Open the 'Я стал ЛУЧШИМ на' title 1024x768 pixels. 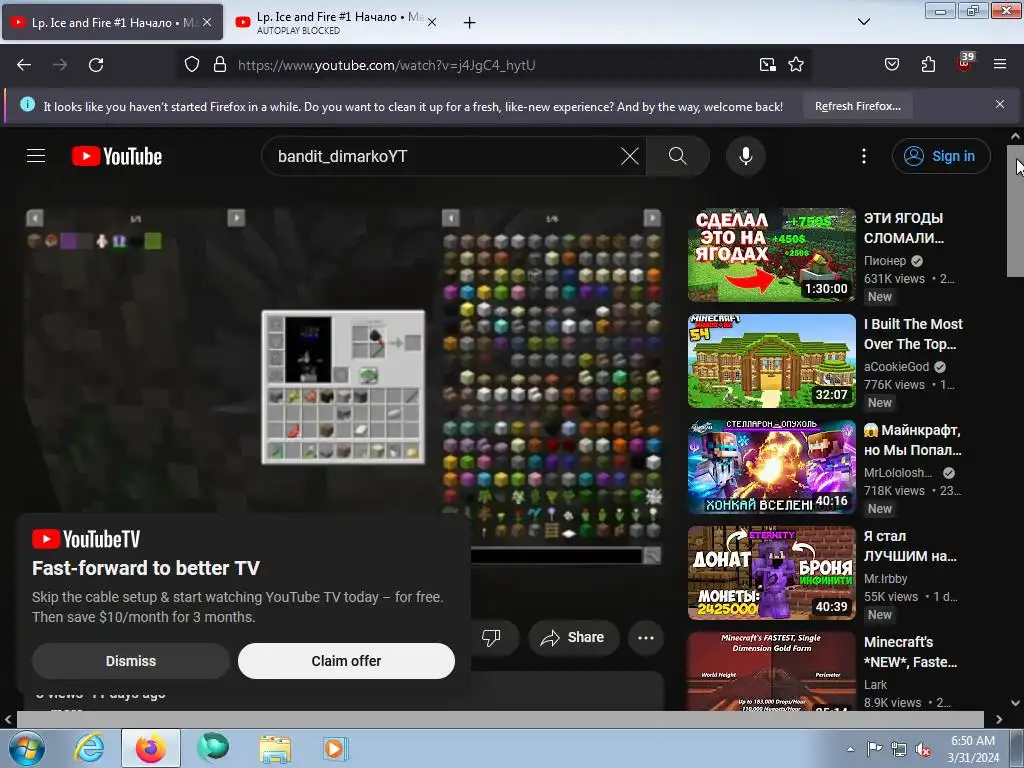coord(910,546)
